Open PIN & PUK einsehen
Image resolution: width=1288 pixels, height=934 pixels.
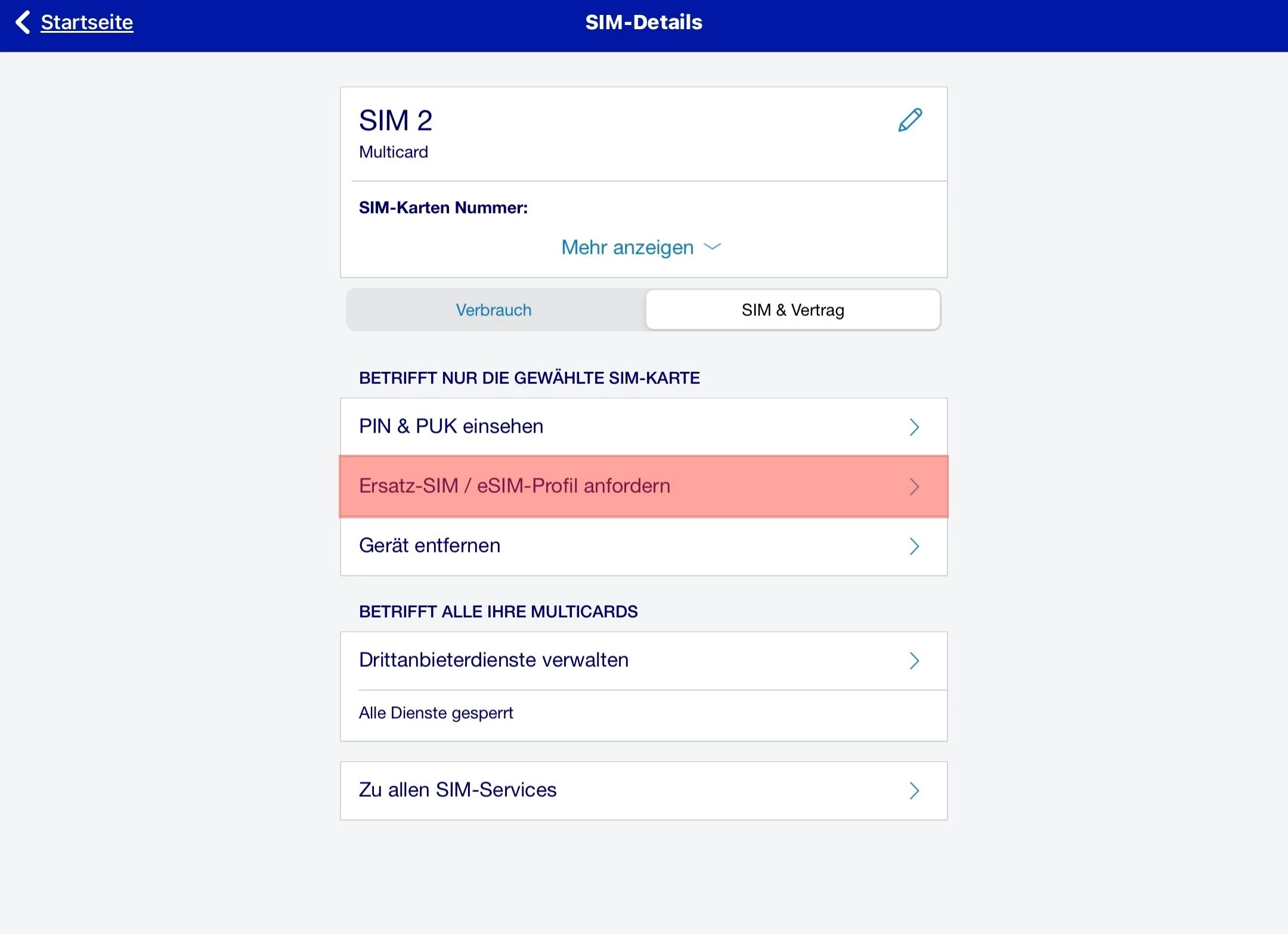pyautogui.click(x=451, y=426)
